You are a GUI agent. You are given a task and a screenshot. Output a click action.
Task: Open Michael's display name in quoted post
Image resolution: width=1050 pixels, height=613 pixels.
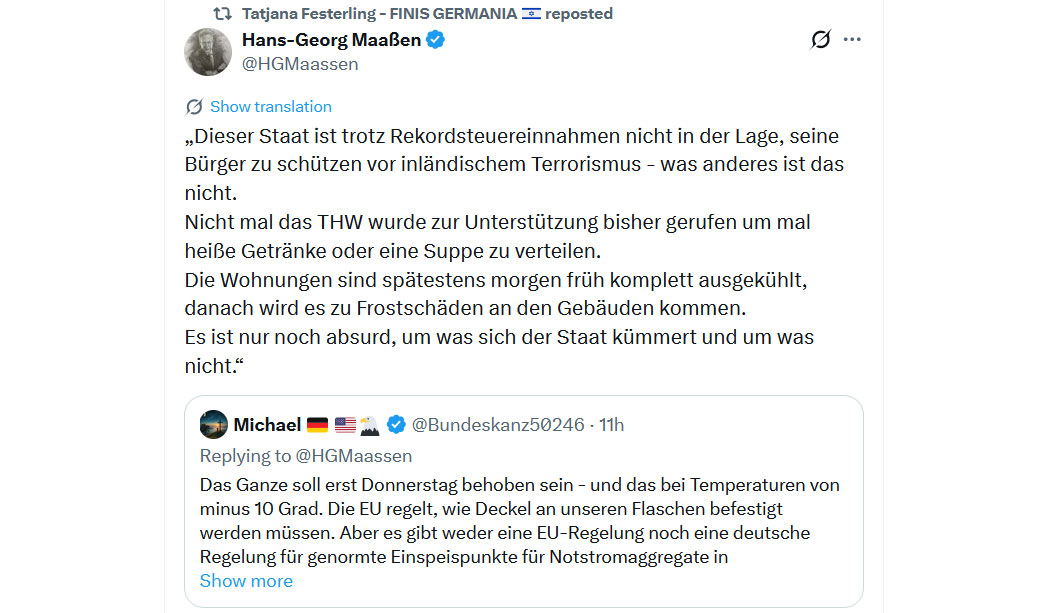(267, 425)
